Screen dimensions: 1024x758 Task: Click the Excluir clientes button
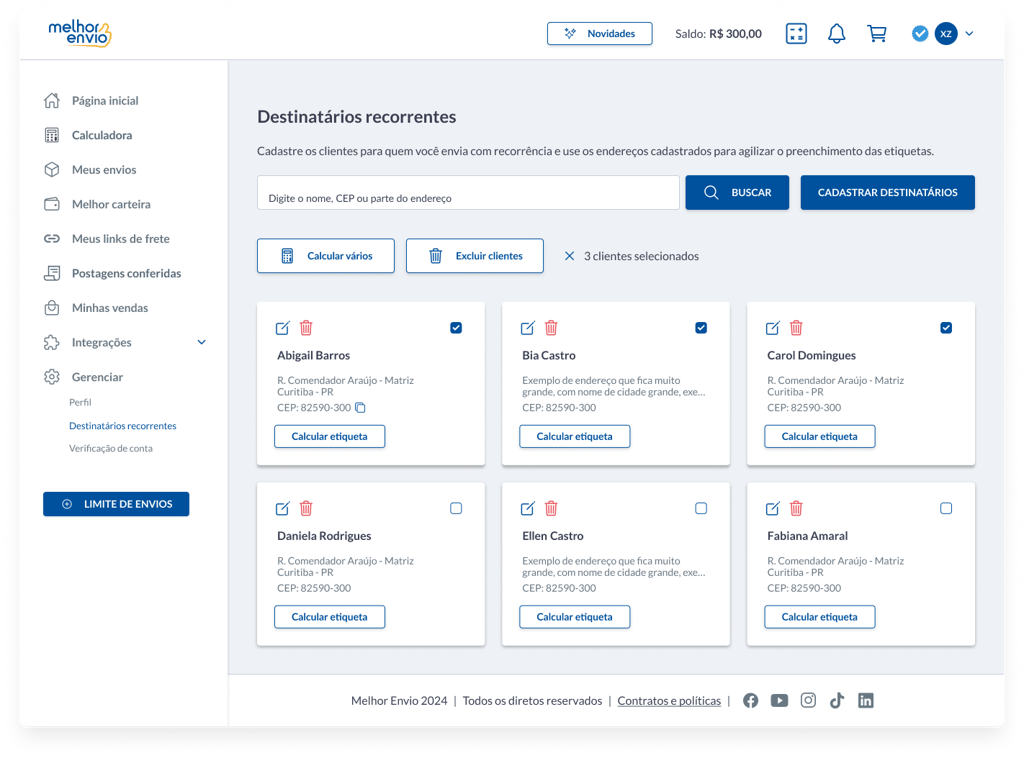coord(475,256)
